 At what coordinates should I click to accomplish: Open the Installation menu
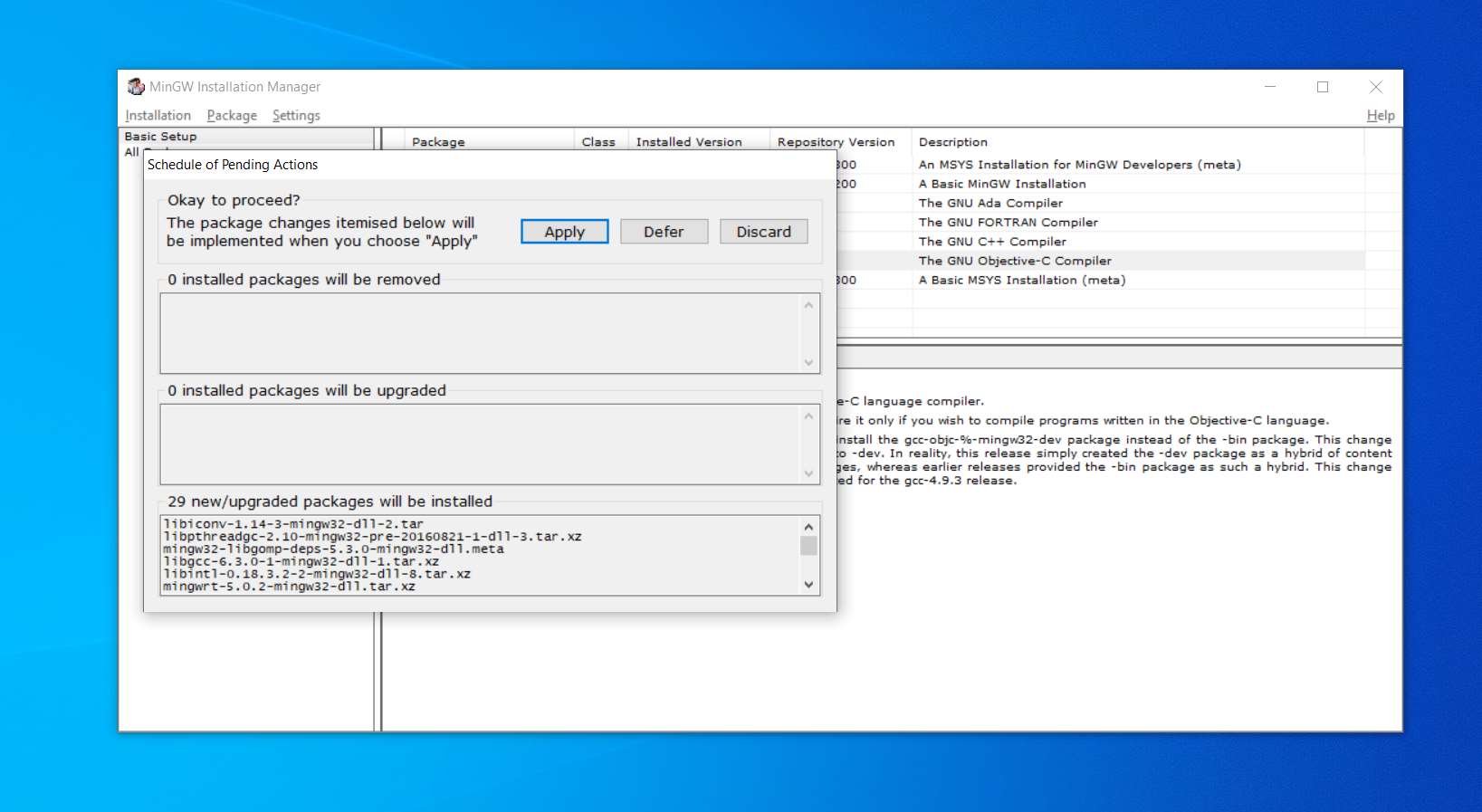coord(158,116)
